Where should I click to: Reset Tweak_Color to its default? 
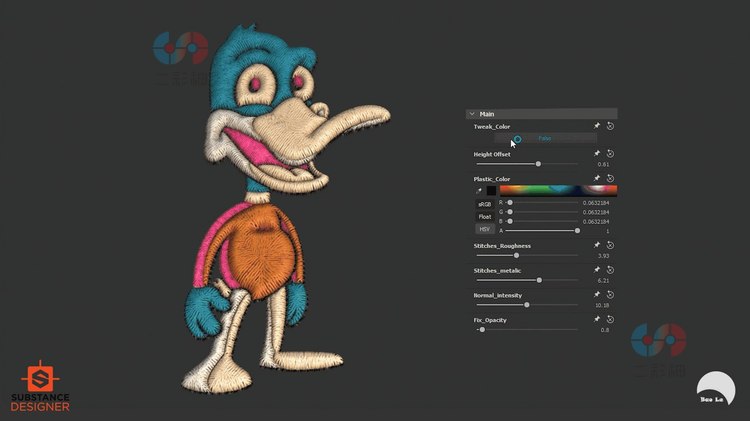[x=610, y=126]
